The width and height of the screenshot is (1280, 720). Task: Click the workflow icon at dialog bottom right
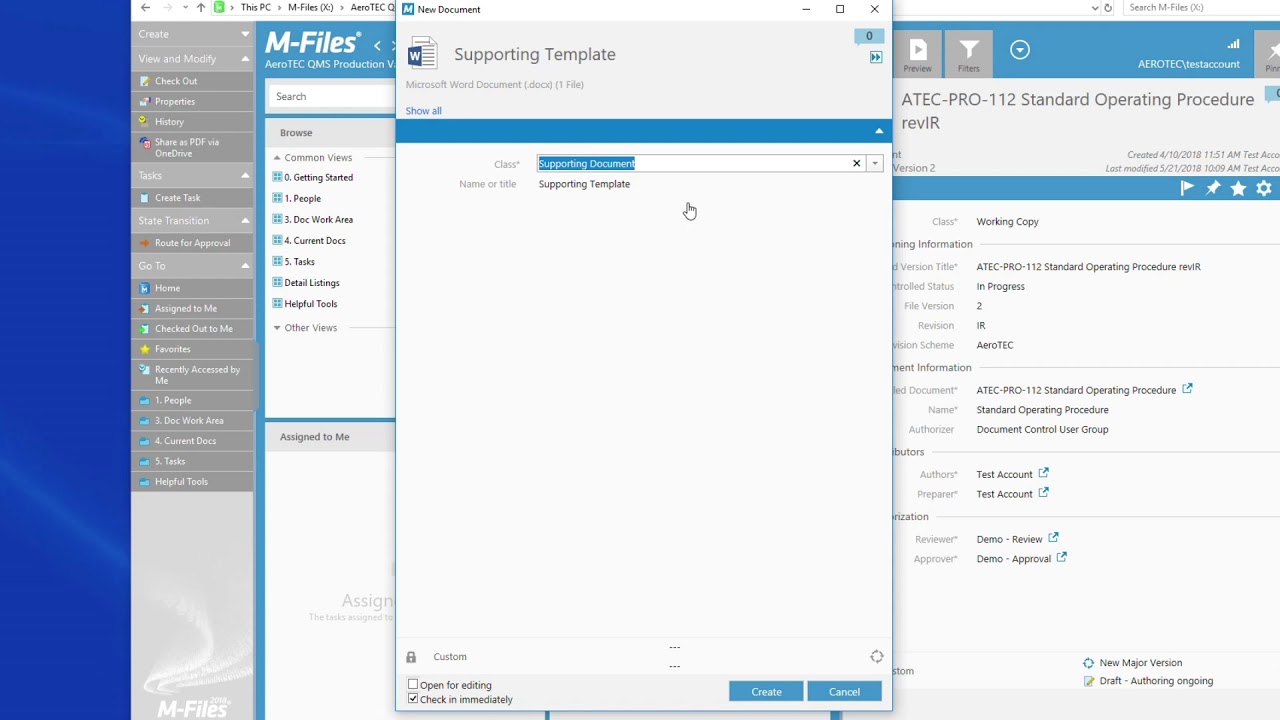(877, 657)
